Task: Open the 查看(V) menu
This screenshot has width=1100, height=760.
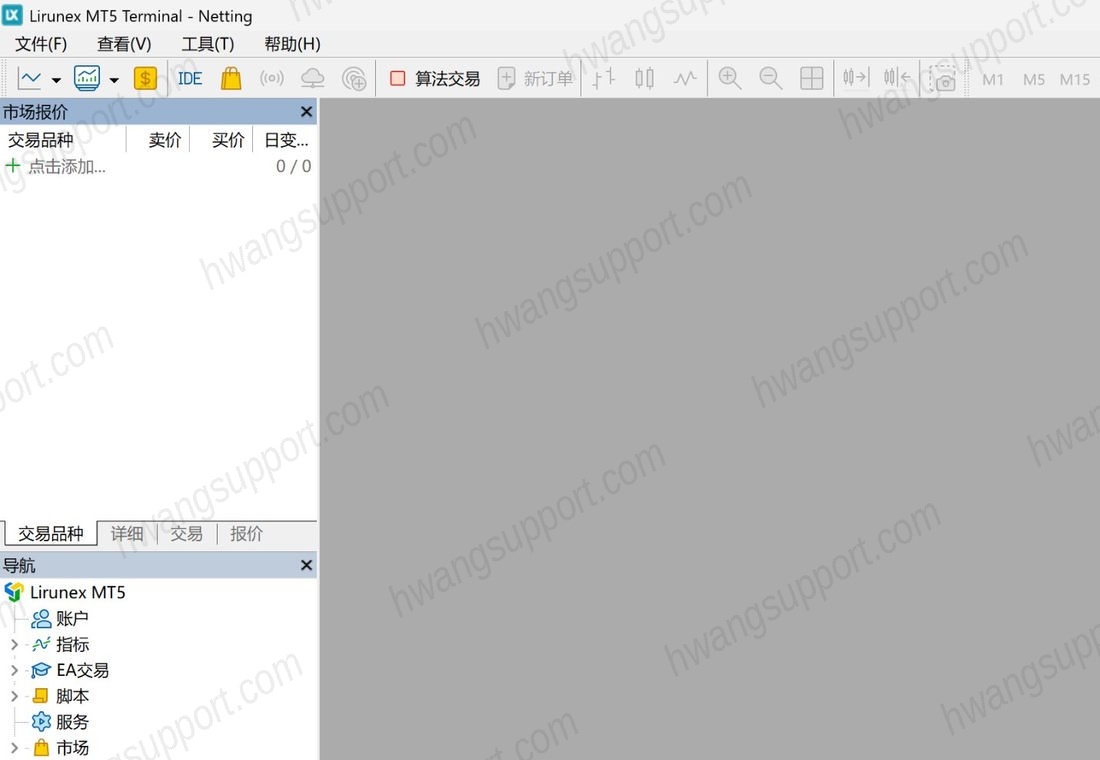Action: [x=124, y=44]
